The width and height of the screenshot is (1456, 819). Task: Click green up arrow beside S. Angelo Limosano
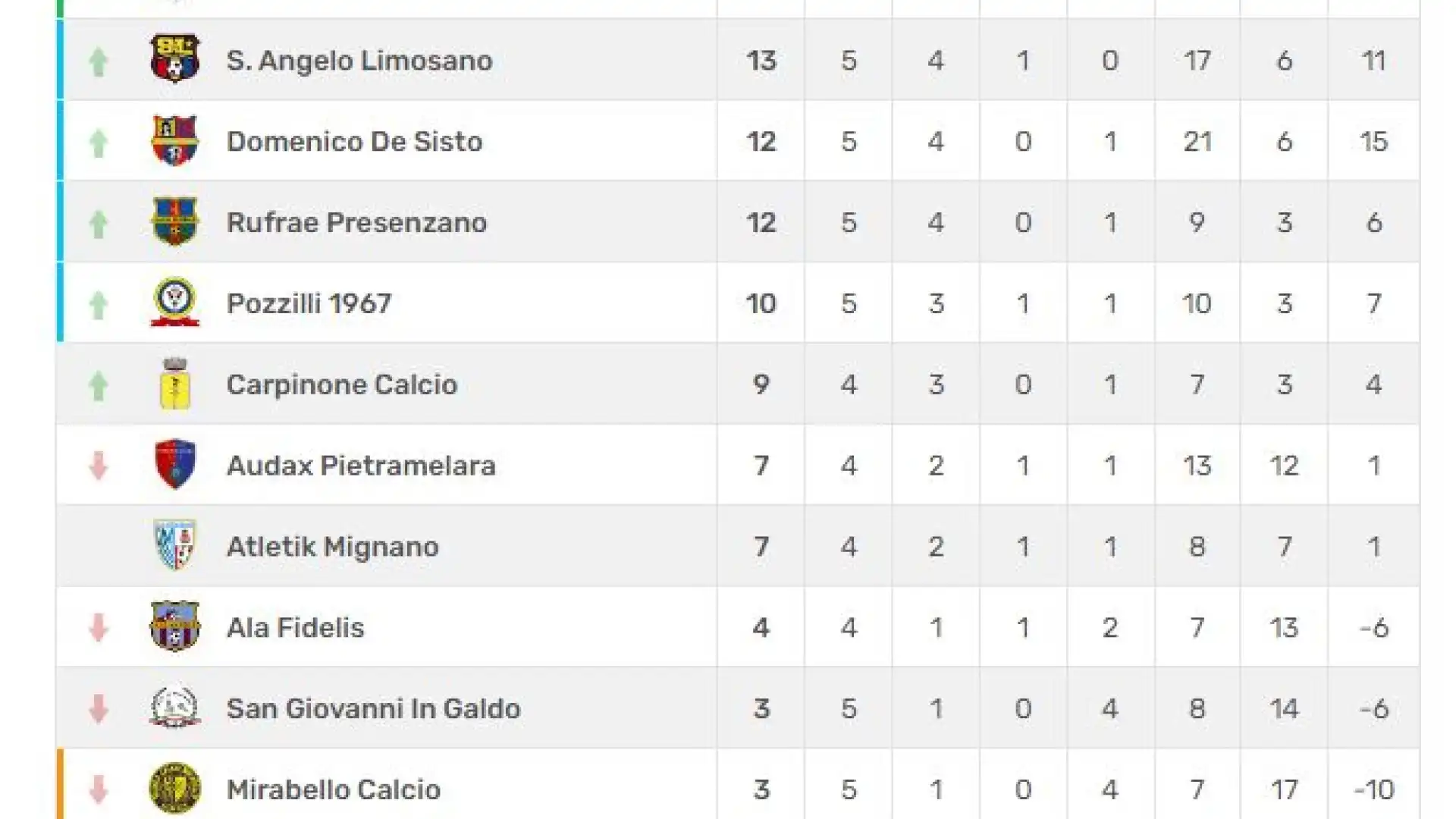point(98,61)
